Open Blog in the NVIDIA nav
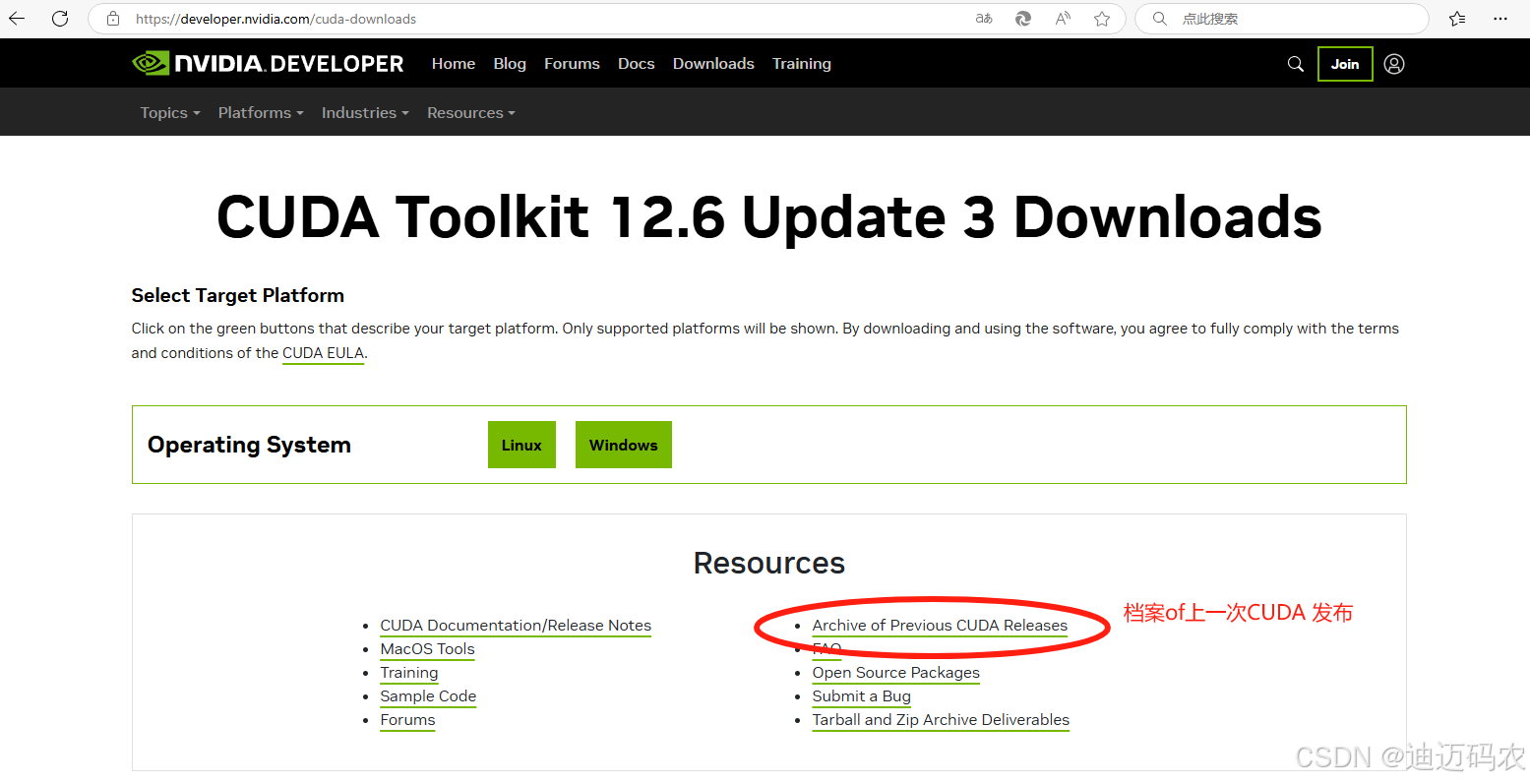Image resolution: width=1530 pixels, height=784 pixels. coord(510,64)
